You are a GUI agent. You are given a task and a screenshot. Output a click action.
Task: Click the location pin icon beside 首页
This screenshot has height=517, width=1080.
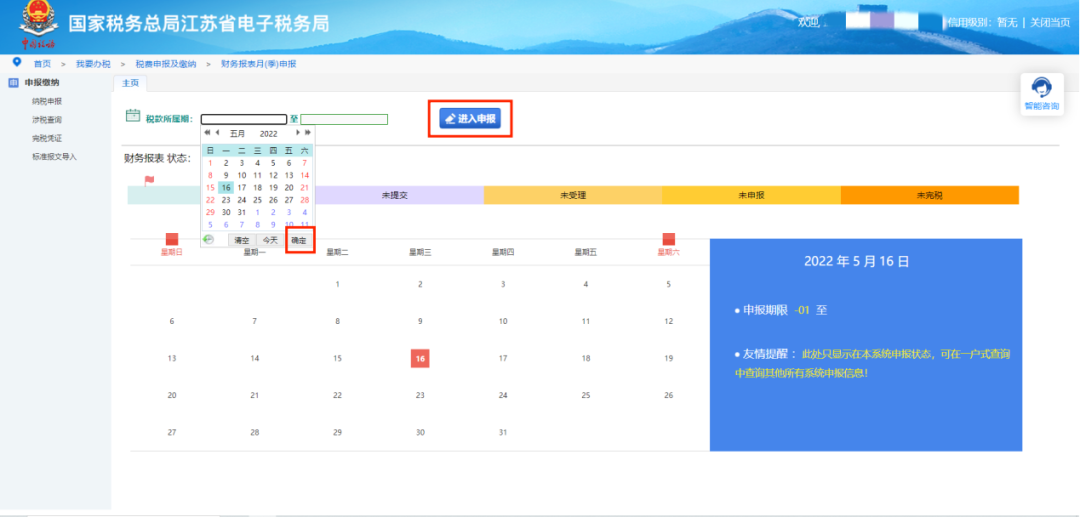pyautogui.click(x=17, y=63)
